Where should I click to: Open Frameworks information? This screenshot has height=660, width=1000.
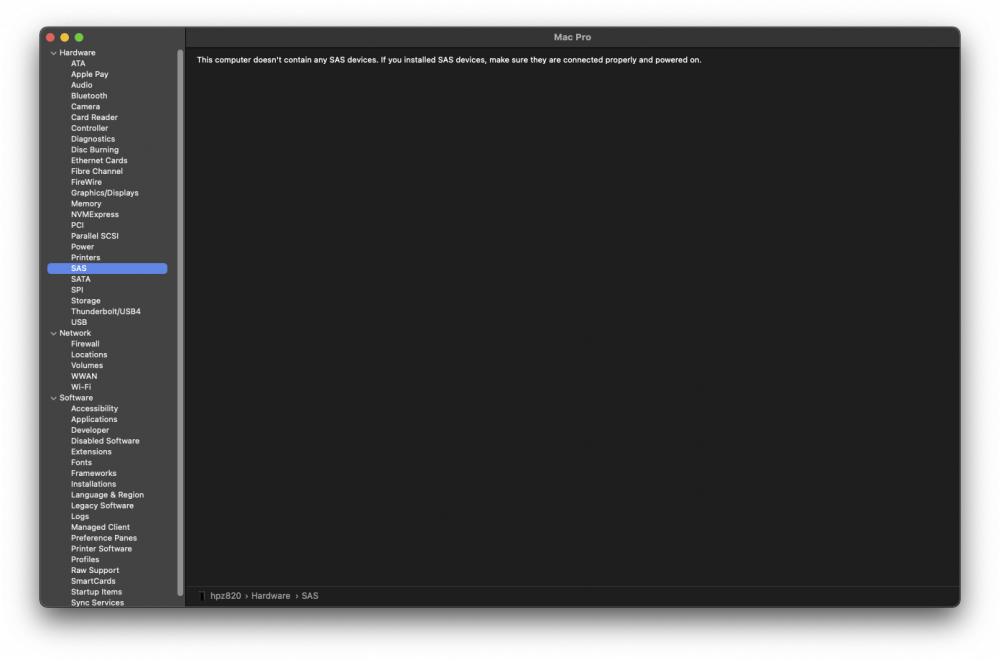pos(93,474)
